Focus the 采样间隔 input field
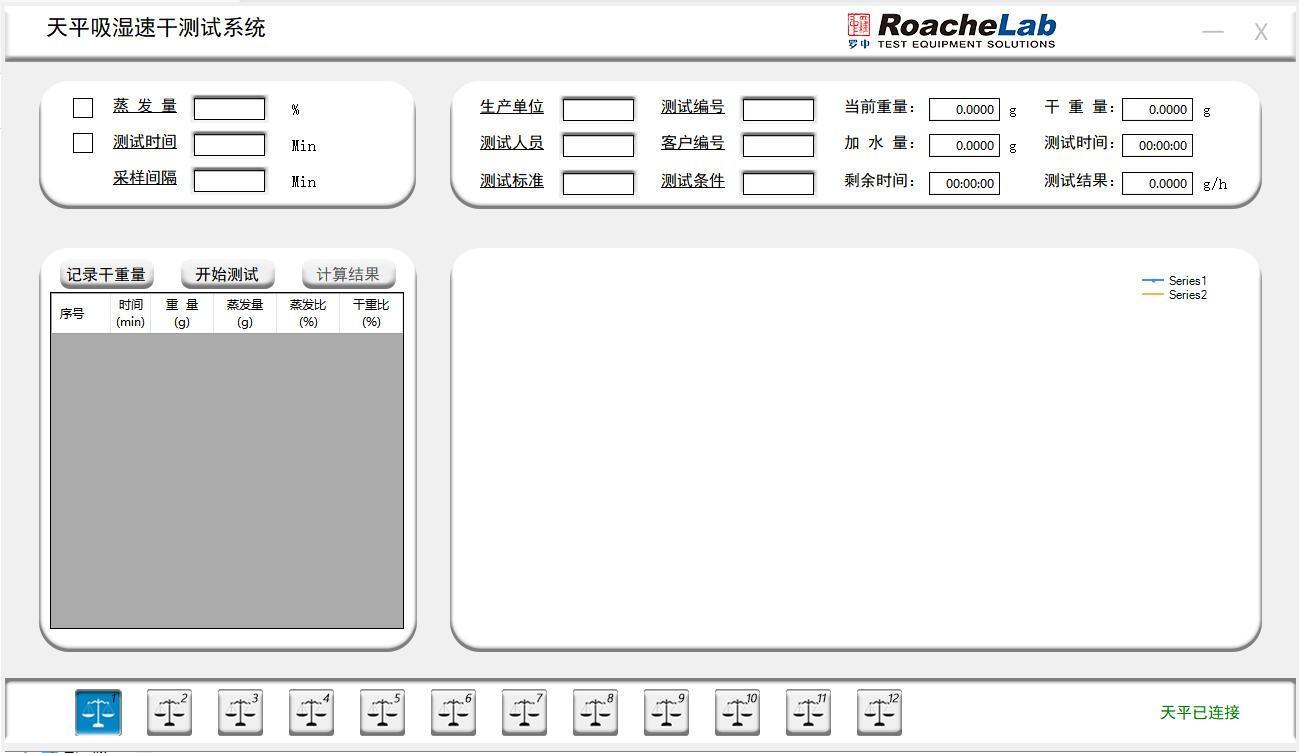The width and height of the screenshot is (1299, 753). point(229,181)
